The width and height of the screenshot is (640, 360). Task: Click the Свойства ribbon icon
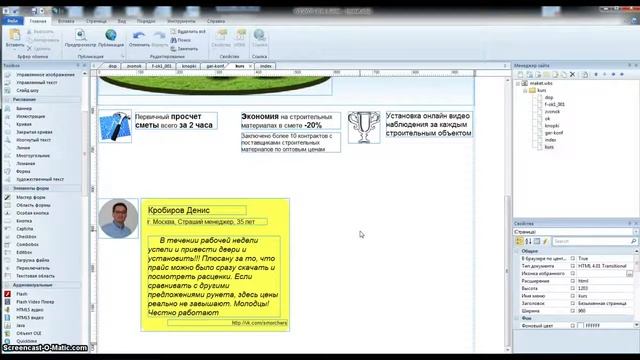(x=221, y=36)
